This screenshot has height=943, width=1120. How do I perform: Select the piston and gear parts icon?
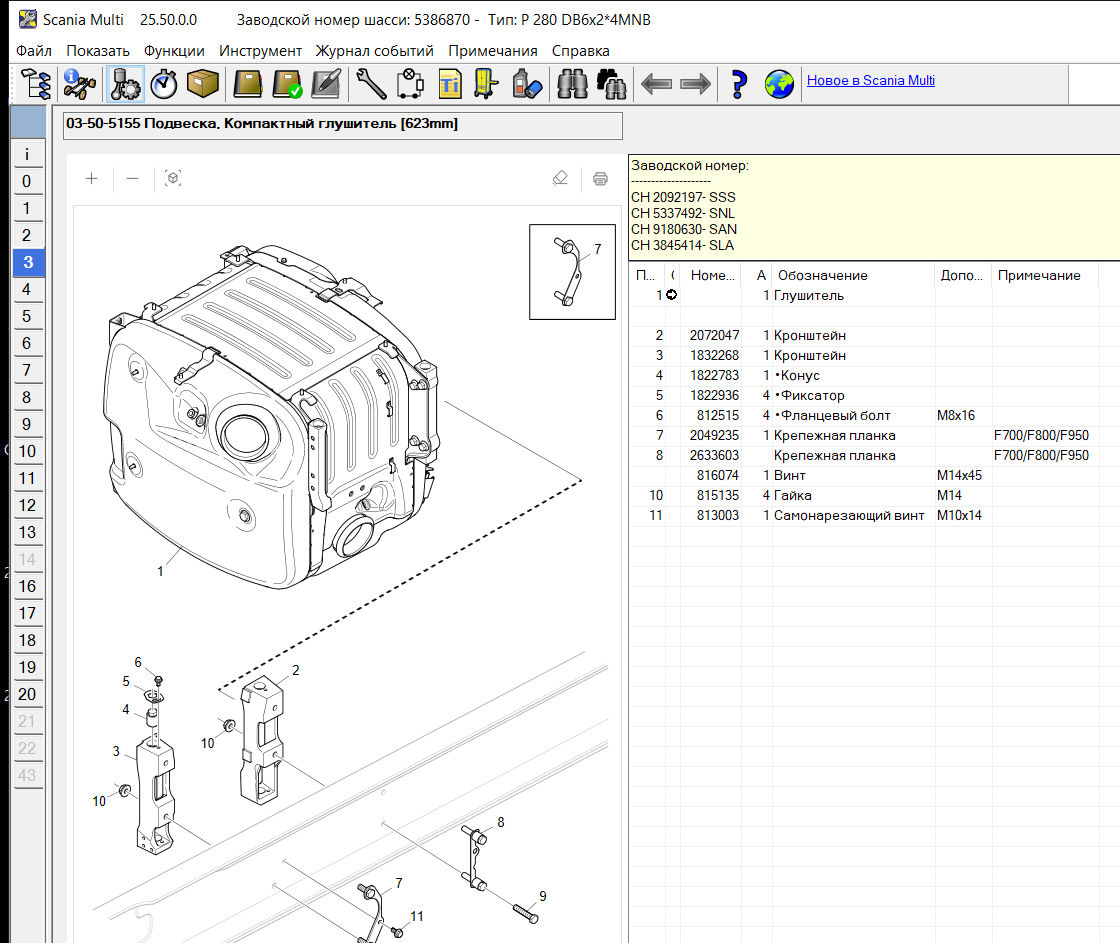point(125,84)
